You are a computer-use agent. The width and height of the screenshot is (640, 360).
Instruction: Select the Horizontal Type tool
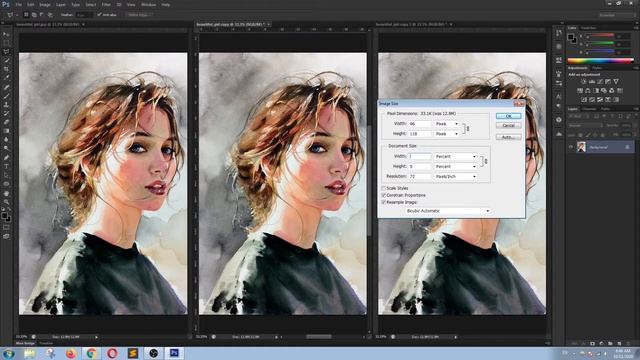click(6, 167)
